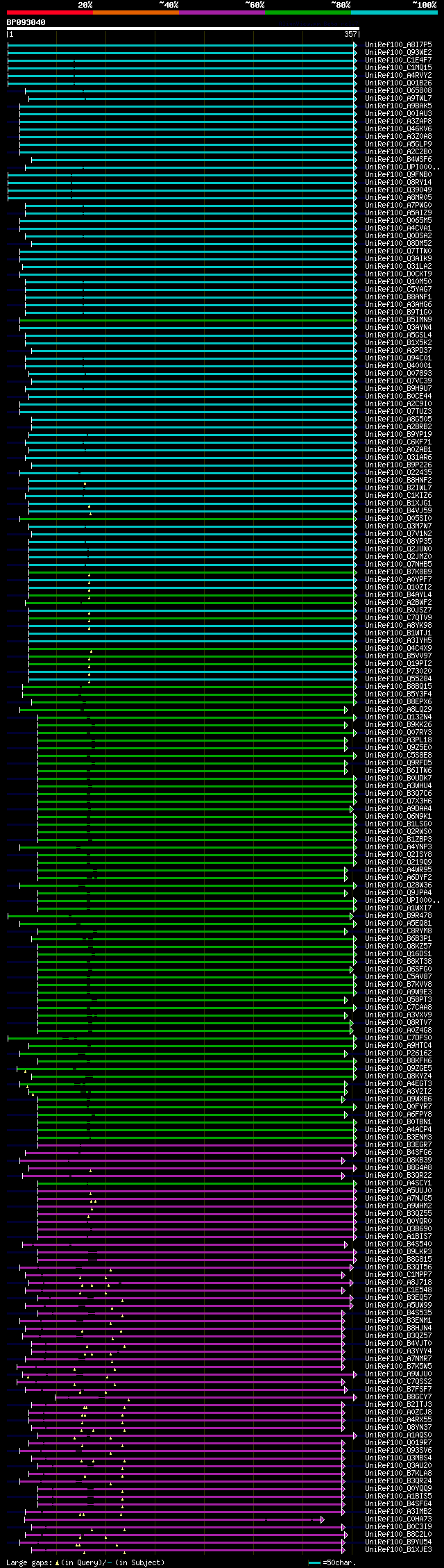Click the green alignment bar for UniRef100_B5IMN9
This screenshot has height=1568, width=444.
point(187,319)
